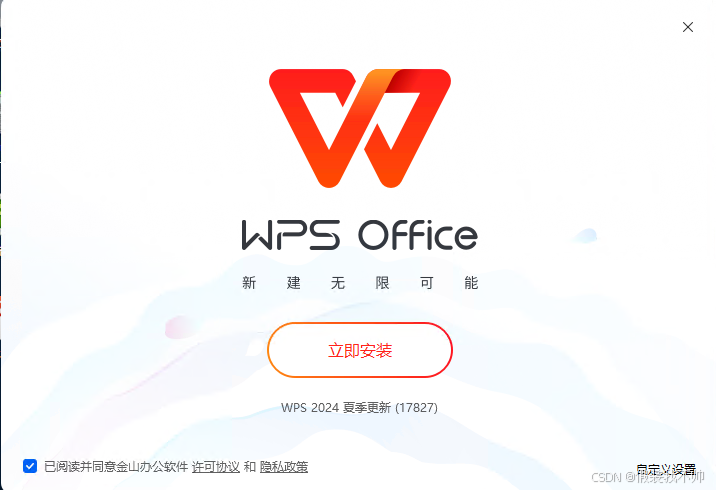716x490 pixels.
Task: Click the 能 character in the slogan
Action: click(471, 283)
